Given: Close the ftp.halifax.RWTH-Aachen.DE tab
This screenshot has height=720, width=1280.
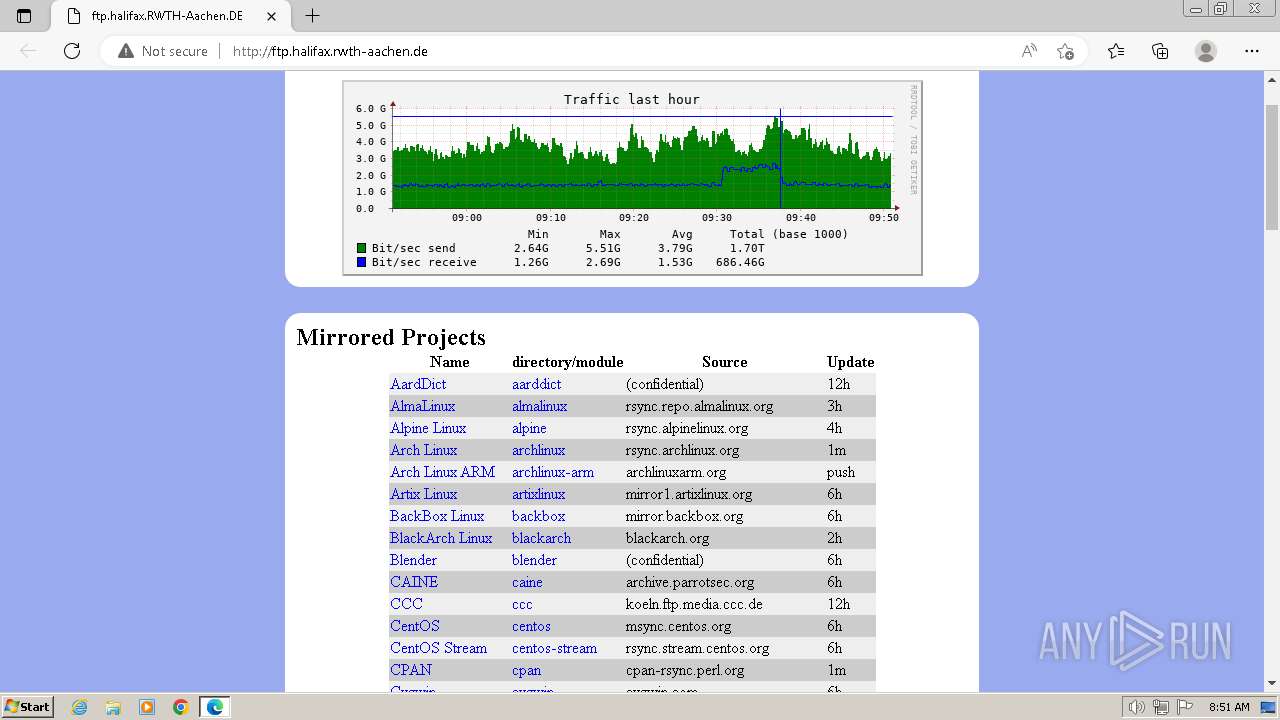Looking at the screenshot, I should 272,16.
